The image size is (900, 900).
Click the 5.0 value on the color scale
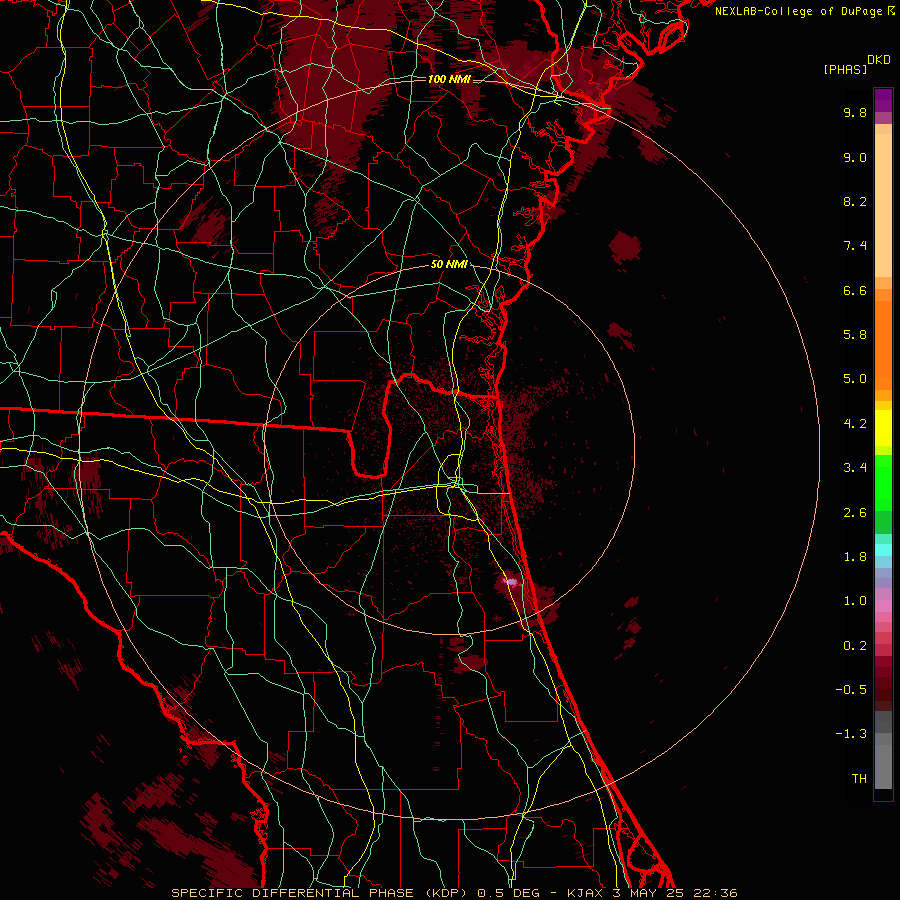(x=855, y=379)
